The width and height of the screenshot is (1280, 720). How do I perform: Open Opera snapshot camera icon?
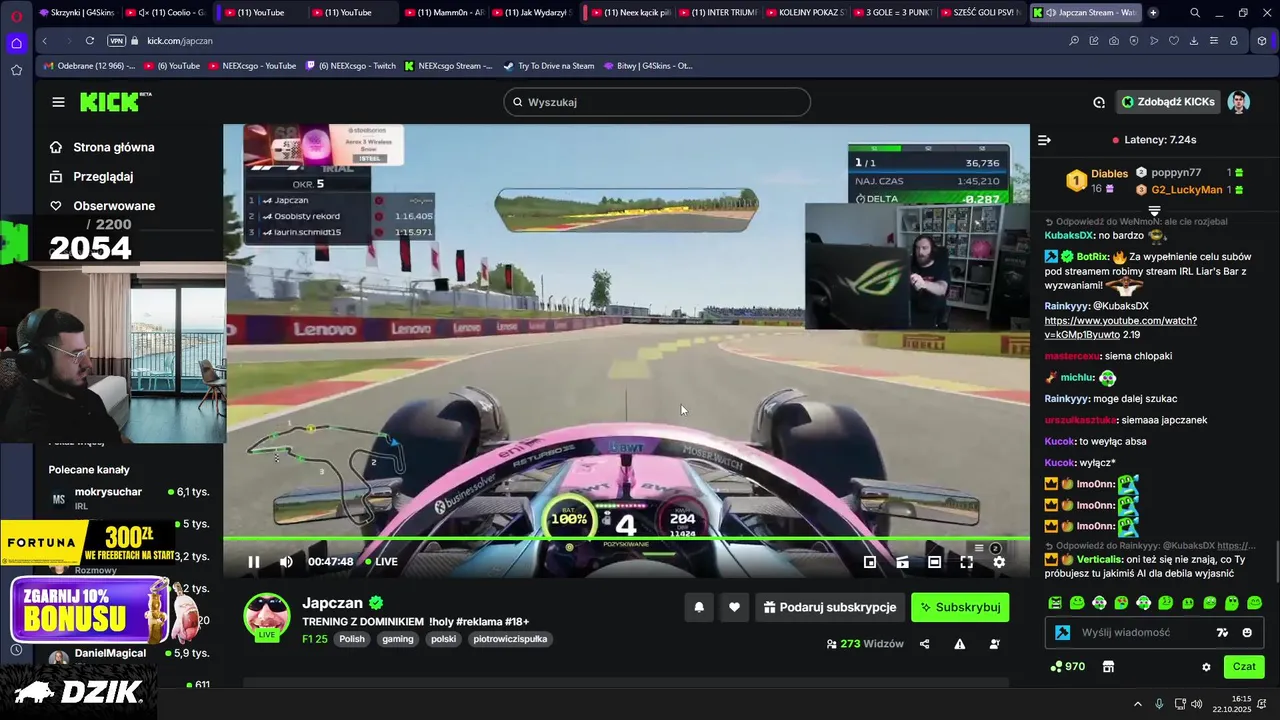(1113, 41)
